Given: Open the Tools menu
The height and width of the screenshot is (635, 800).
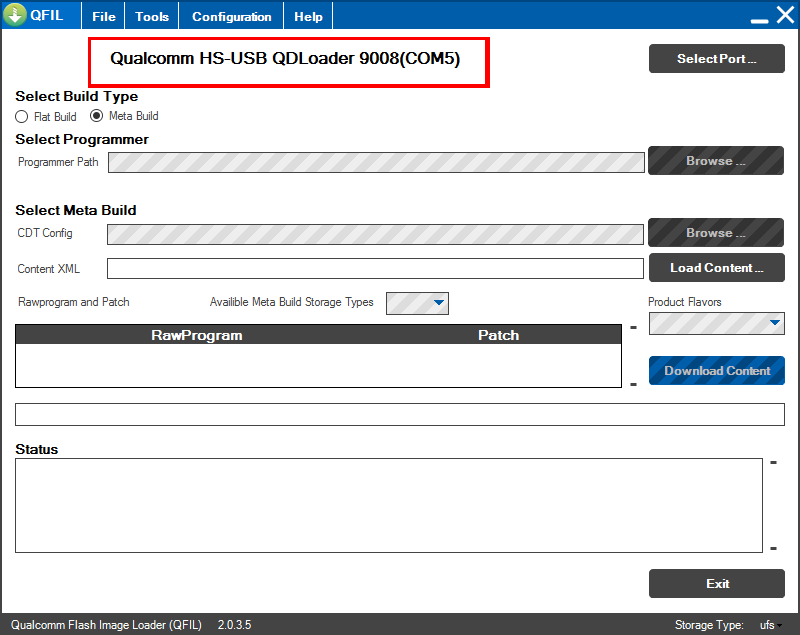Looking at the screenshot, I should (152, 16).
